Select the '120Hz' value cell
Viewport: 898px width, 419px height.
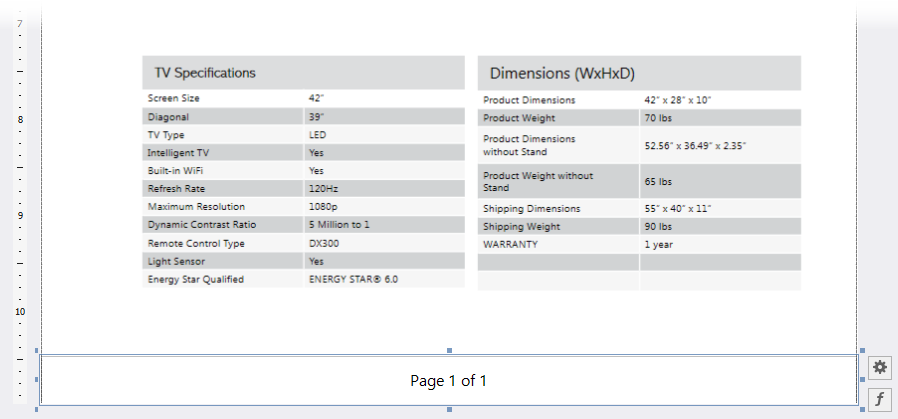[x=384, y=188]
